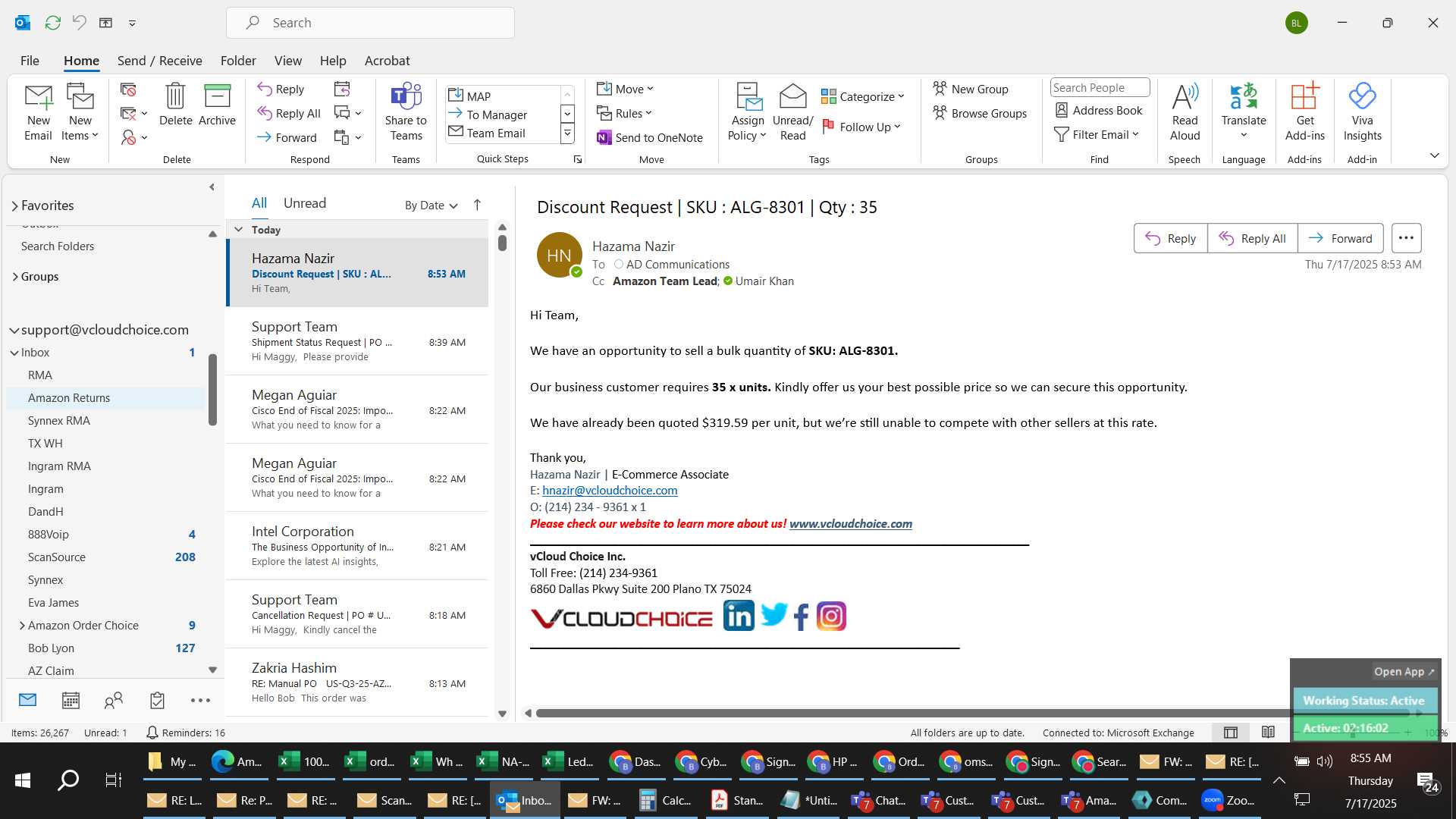The height and width of the screenshot is (819, 1456).
Task: Collapse the Today message group
Action: (x=238, y=229)
